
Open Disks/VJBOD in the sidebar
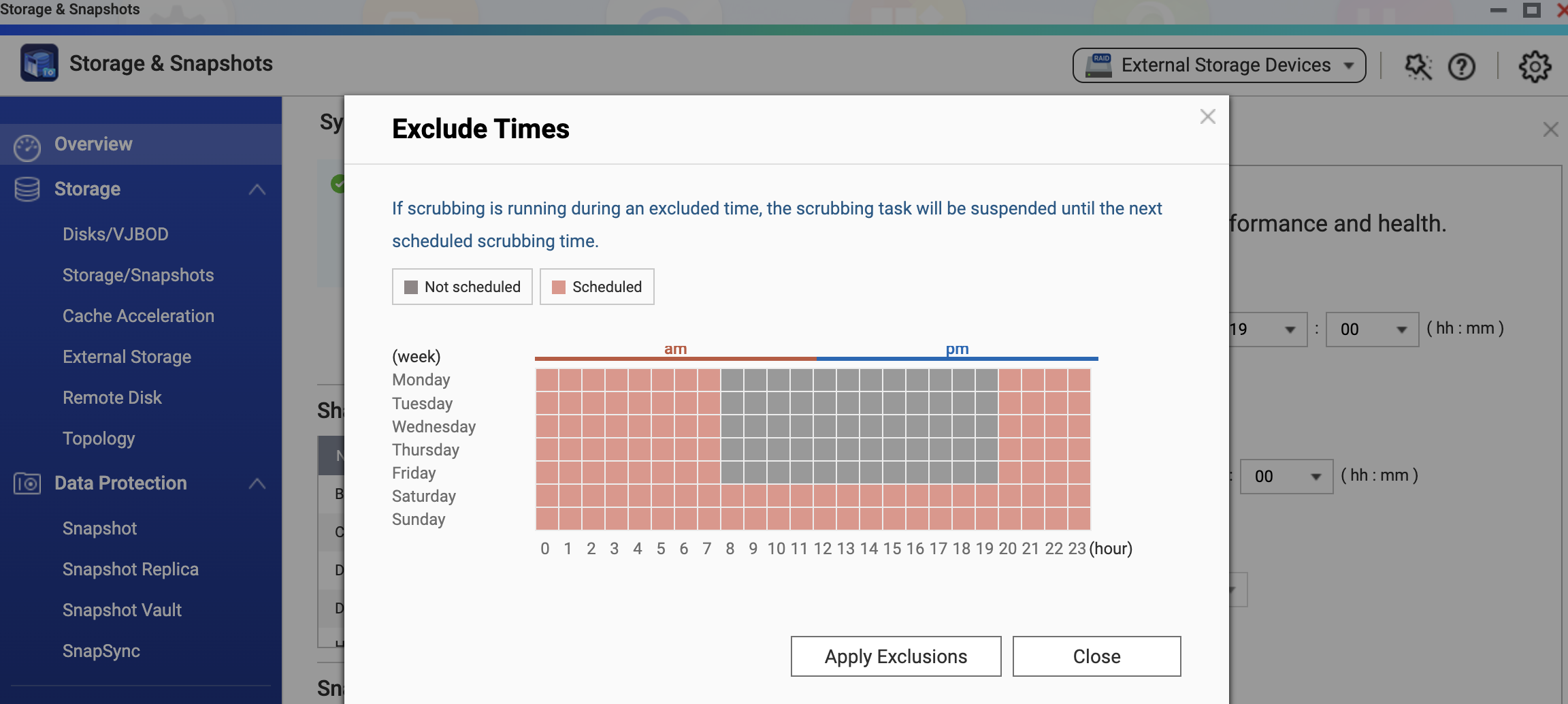[115, 234]
